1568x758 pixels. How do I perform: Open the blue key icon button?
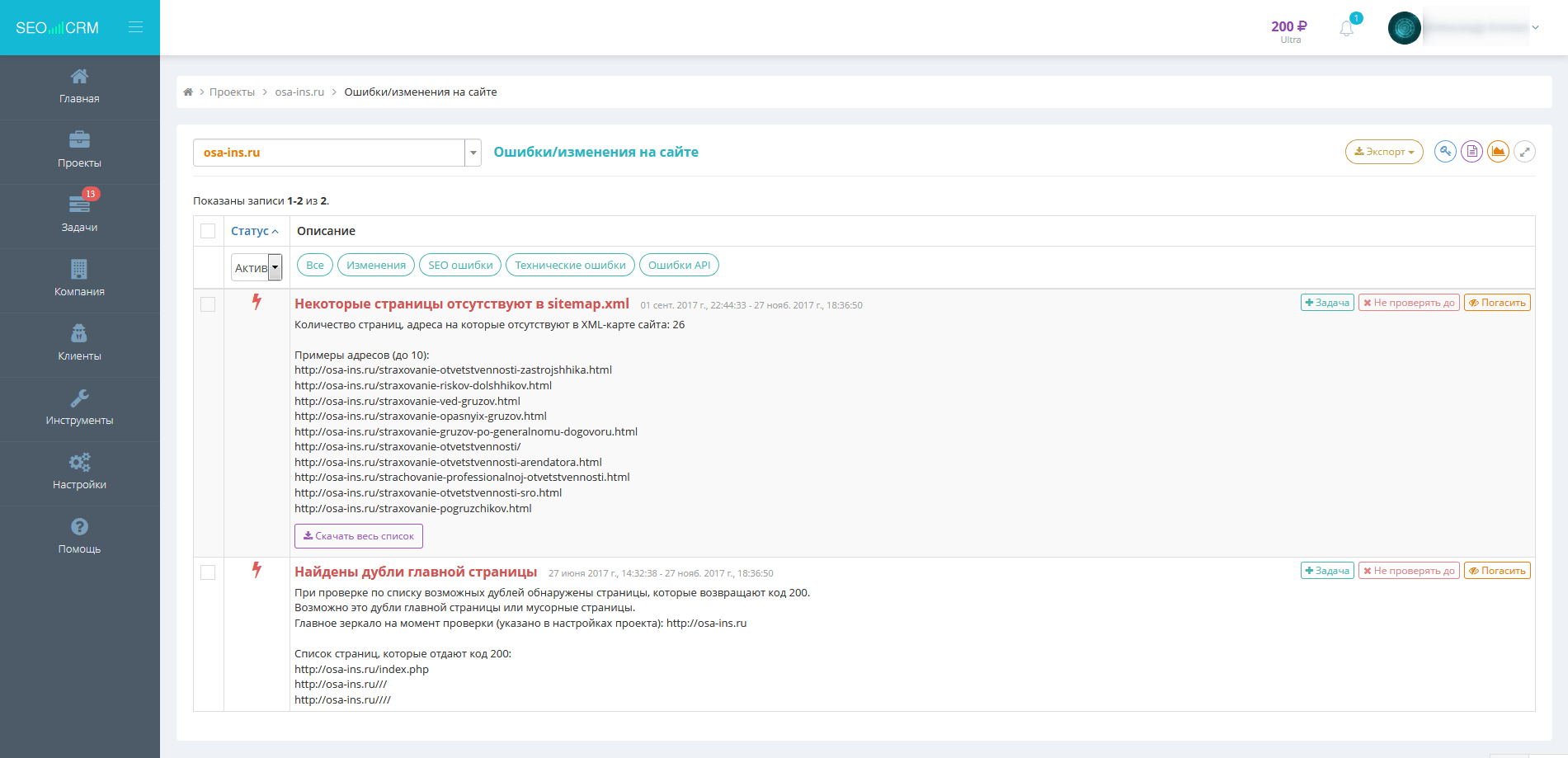[1445, 152]
